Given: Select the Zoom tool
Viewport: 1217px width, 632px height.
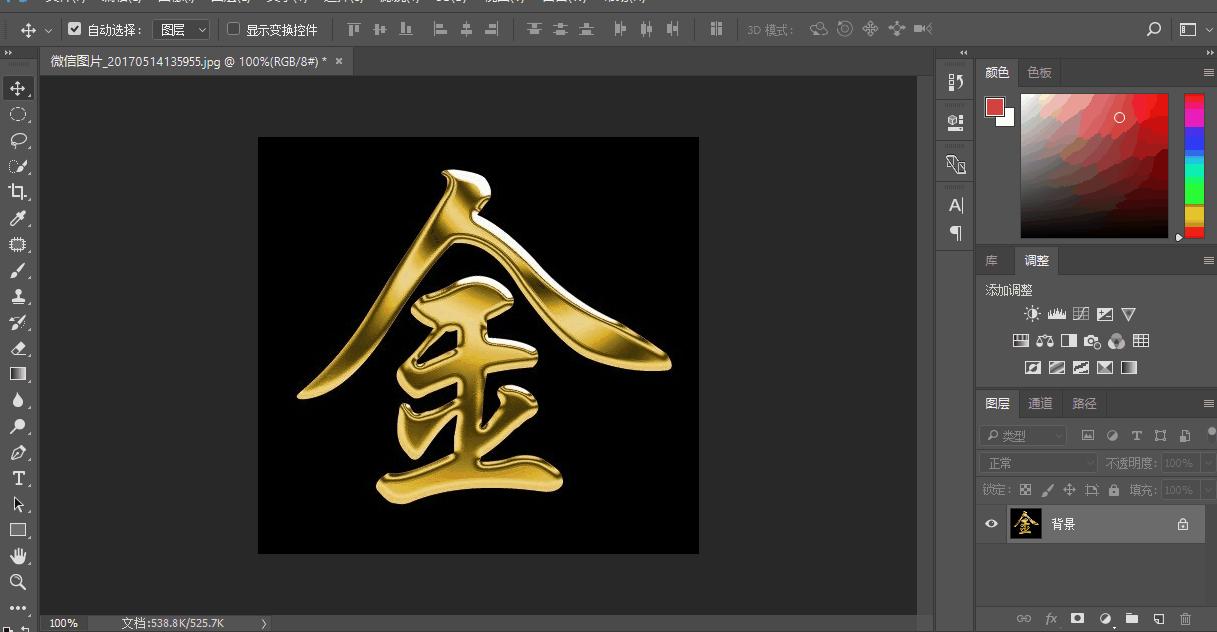Looking at the screenshot, I should click(17, 583).
